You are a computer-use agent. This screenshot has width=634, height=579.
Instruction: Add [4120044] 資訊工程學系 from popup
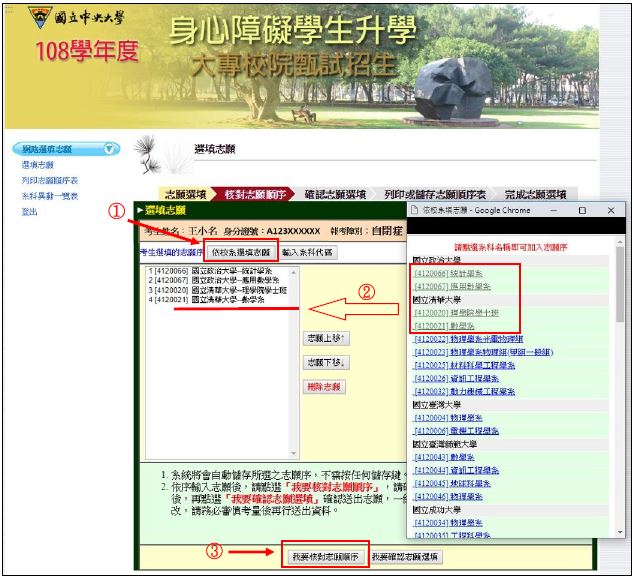pos(456,470)
